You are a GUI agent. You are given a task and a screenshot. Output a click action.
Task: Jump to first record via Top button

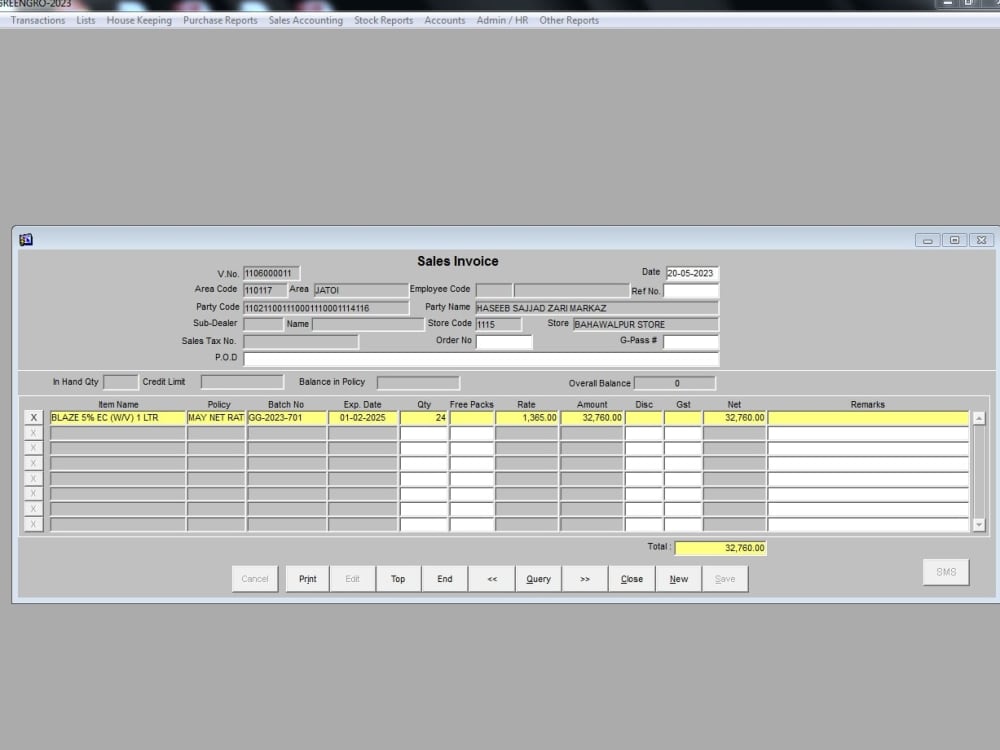tap(398, 578)
